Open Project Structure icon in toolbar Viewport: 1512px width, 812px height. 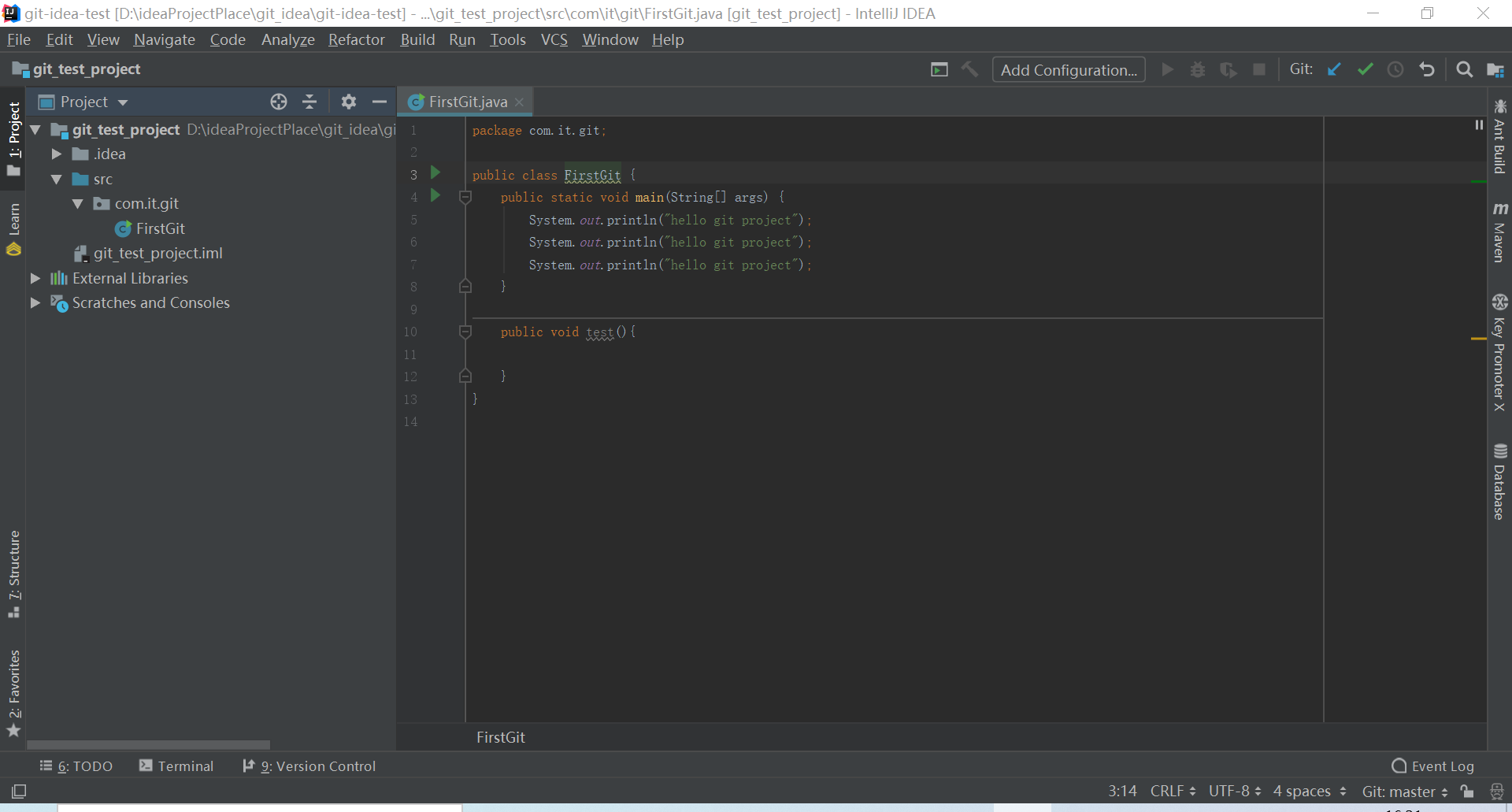[1495, 69]
